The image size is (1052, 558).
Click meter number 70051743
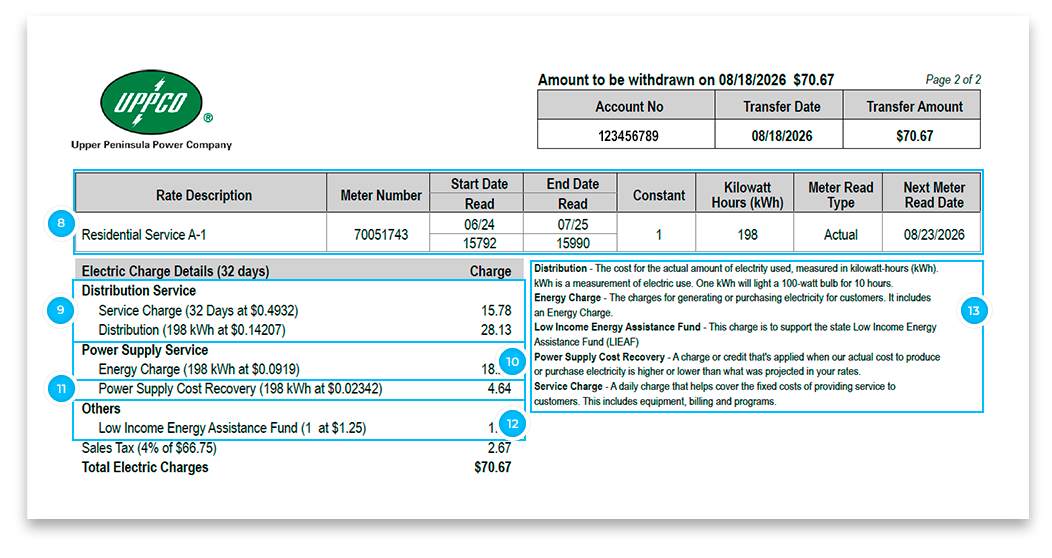tap(381, 235)
